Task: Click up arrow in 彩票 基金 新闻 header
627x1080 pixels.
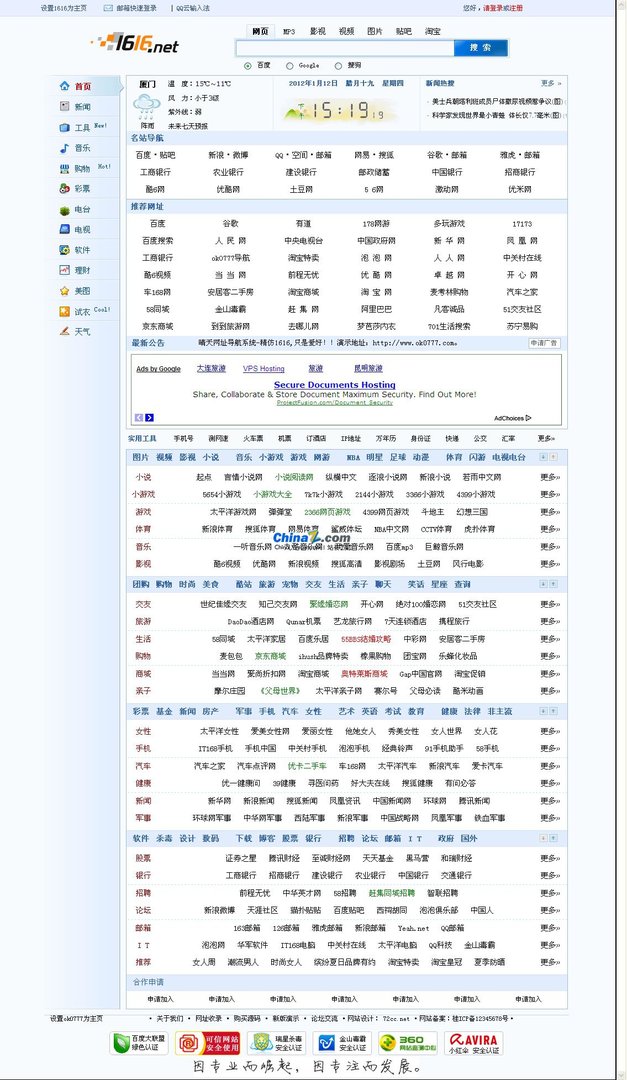Action: click(x=553, y=711)
